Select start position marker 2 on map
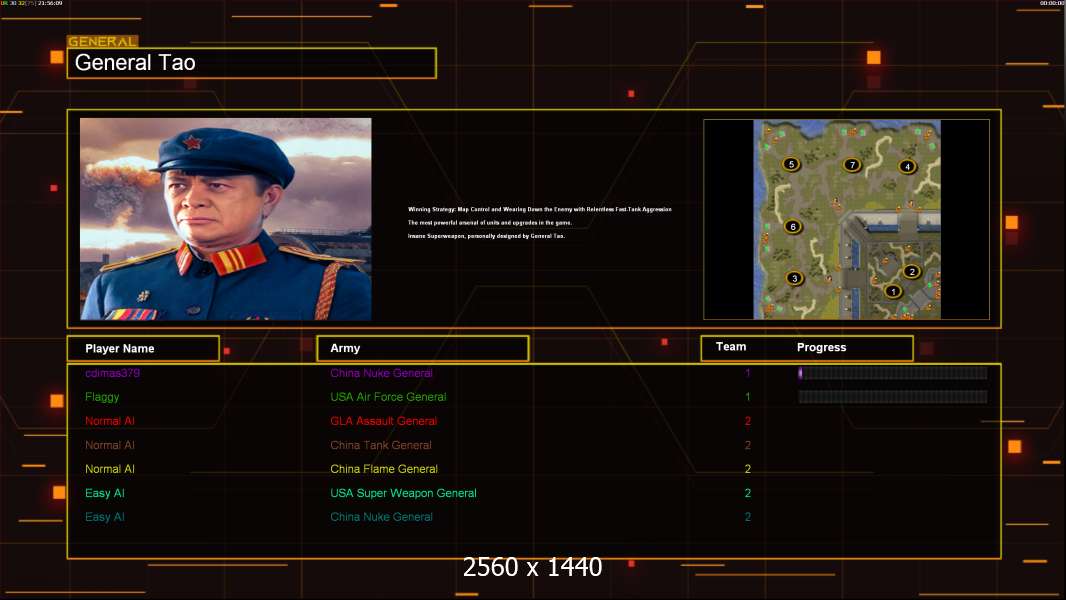The image size is (1066, 600). [x=911, y=271]
